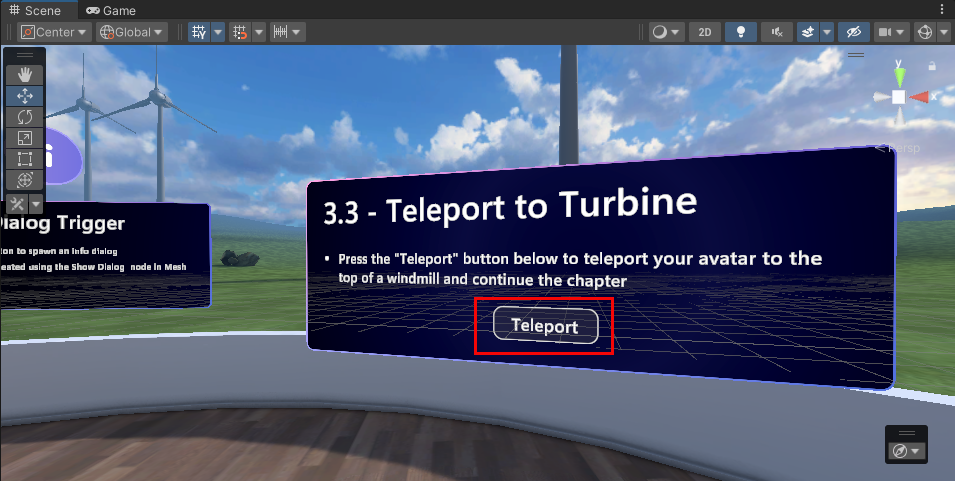This screenshot has height=481, width=955.
Task: Click the red X axis gizmo cone
Action: (x=920, y=97)
